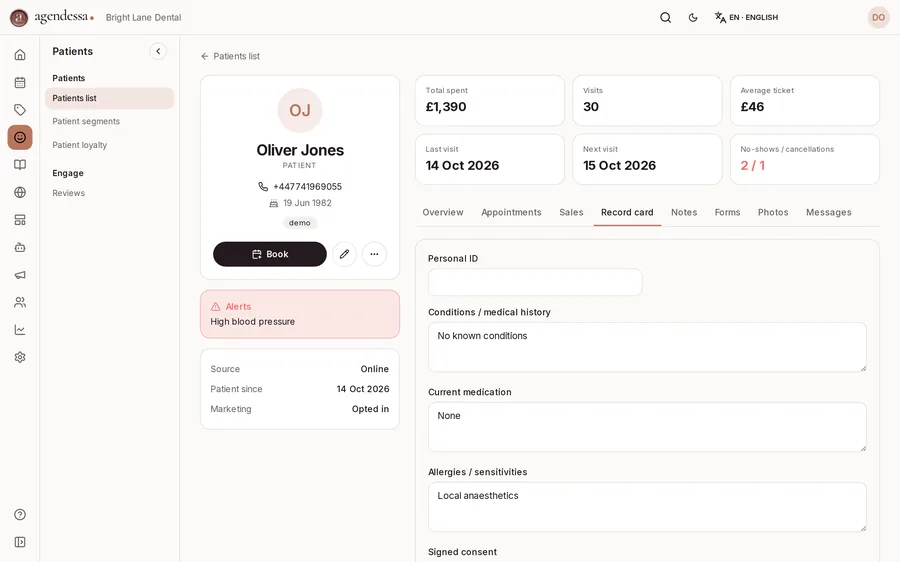The height and width of the screenshot is (562, 900).
Task: Click the phone number +447741969055
Action: (x=307, y=187)
